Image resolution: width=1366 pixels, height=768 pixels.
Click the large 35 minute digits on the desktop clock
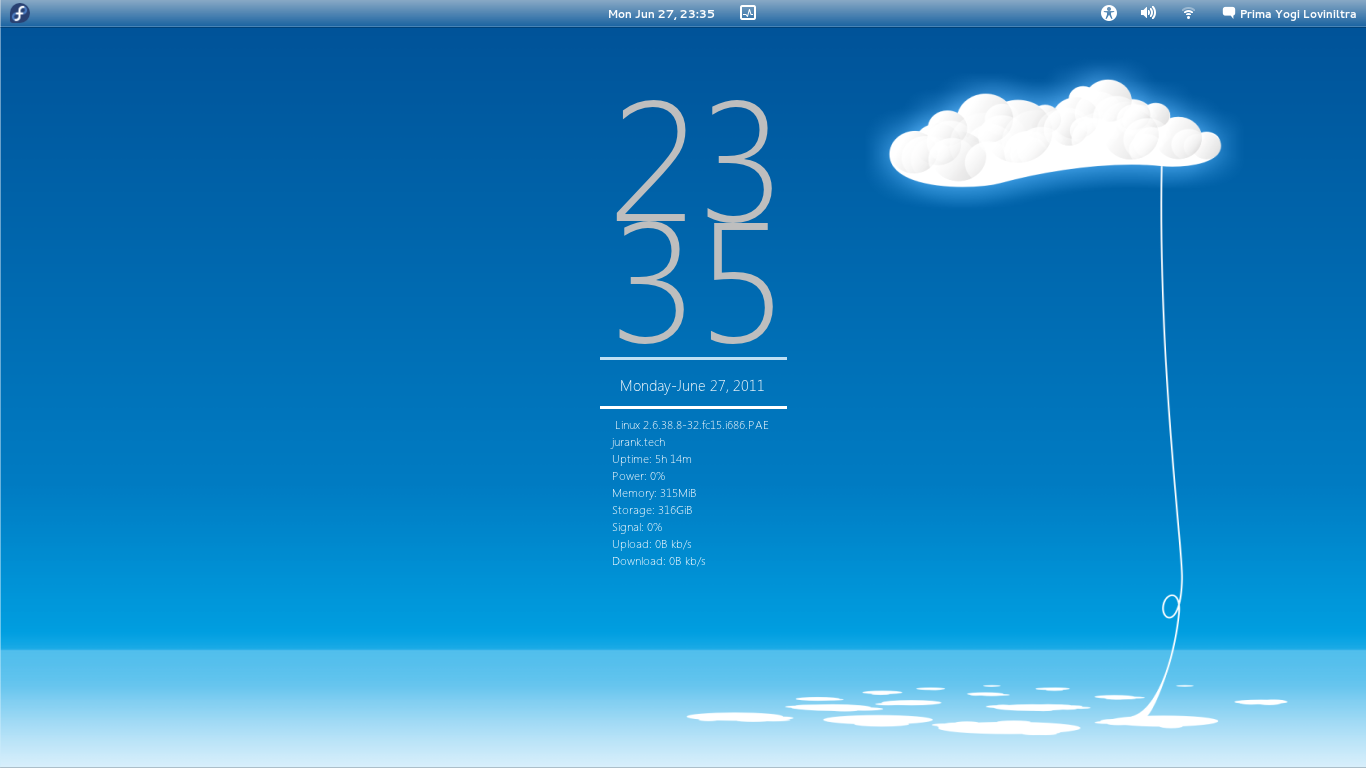point(695,282)
